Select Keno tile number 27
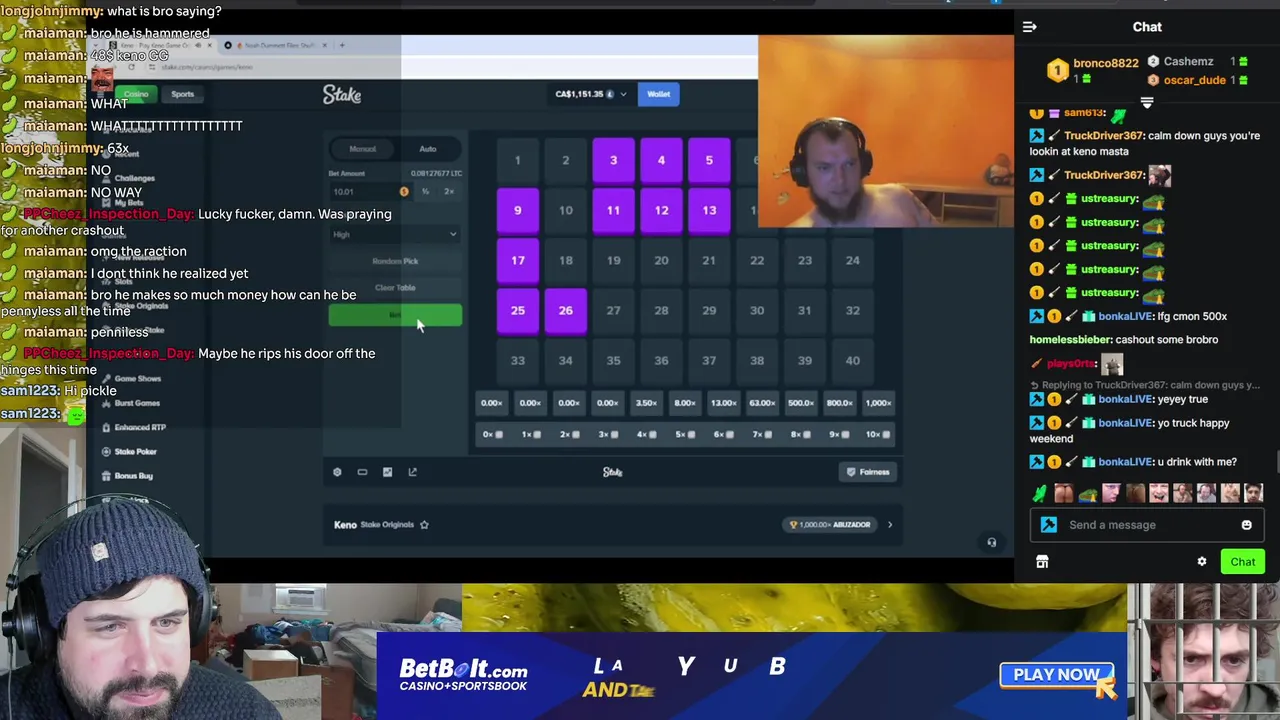The width and height of the screenshot is (1280, 720). click(x=613, y=310)
